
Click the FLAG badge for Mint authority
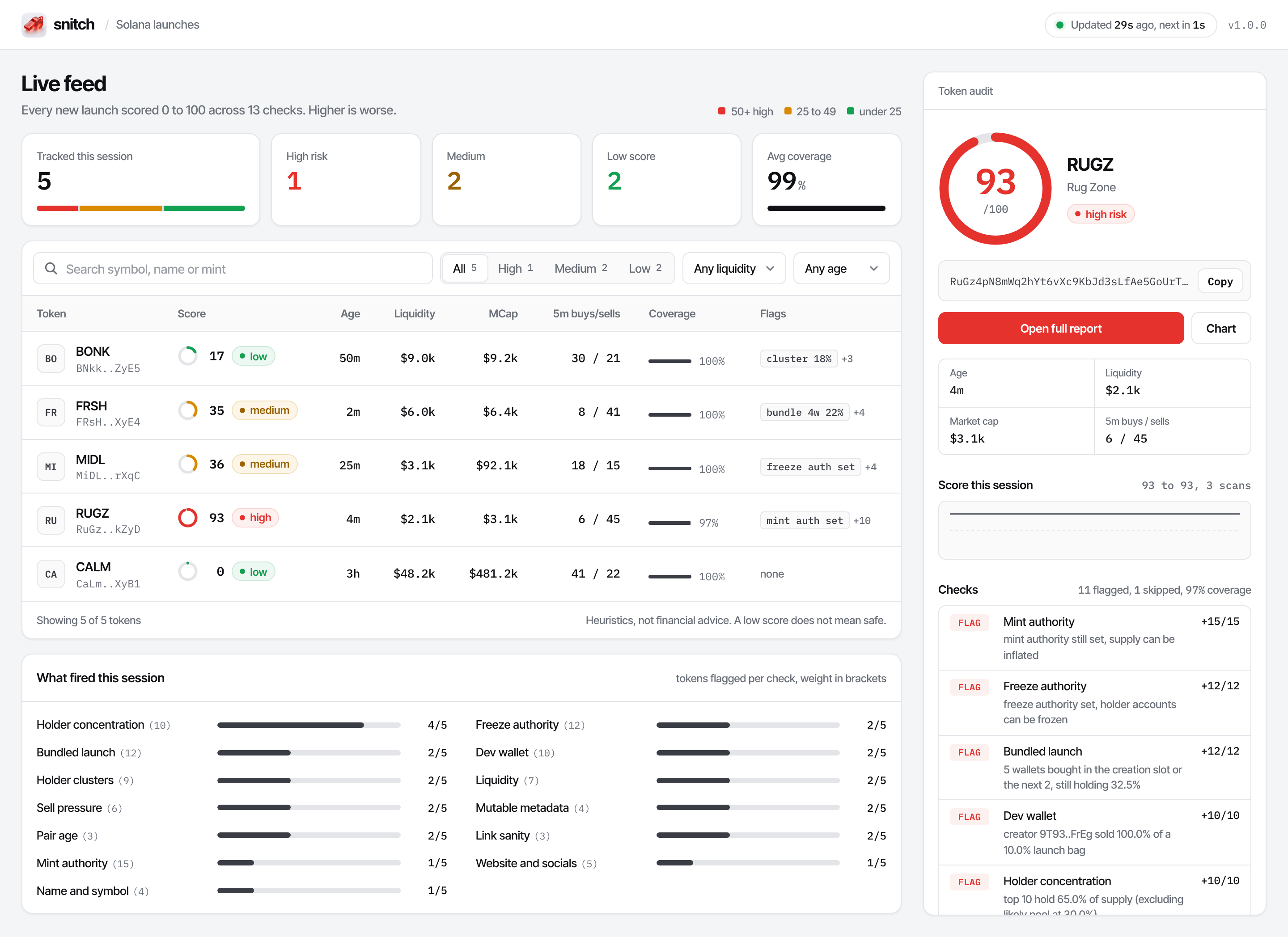(x=970, y=623)
